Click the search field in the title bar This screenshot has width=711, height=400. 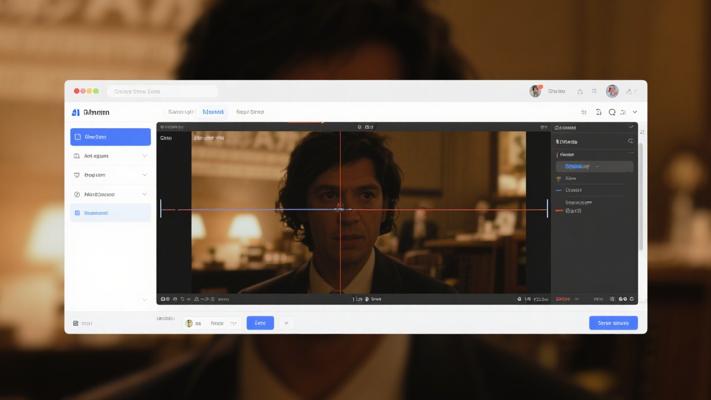coord(162,91)
